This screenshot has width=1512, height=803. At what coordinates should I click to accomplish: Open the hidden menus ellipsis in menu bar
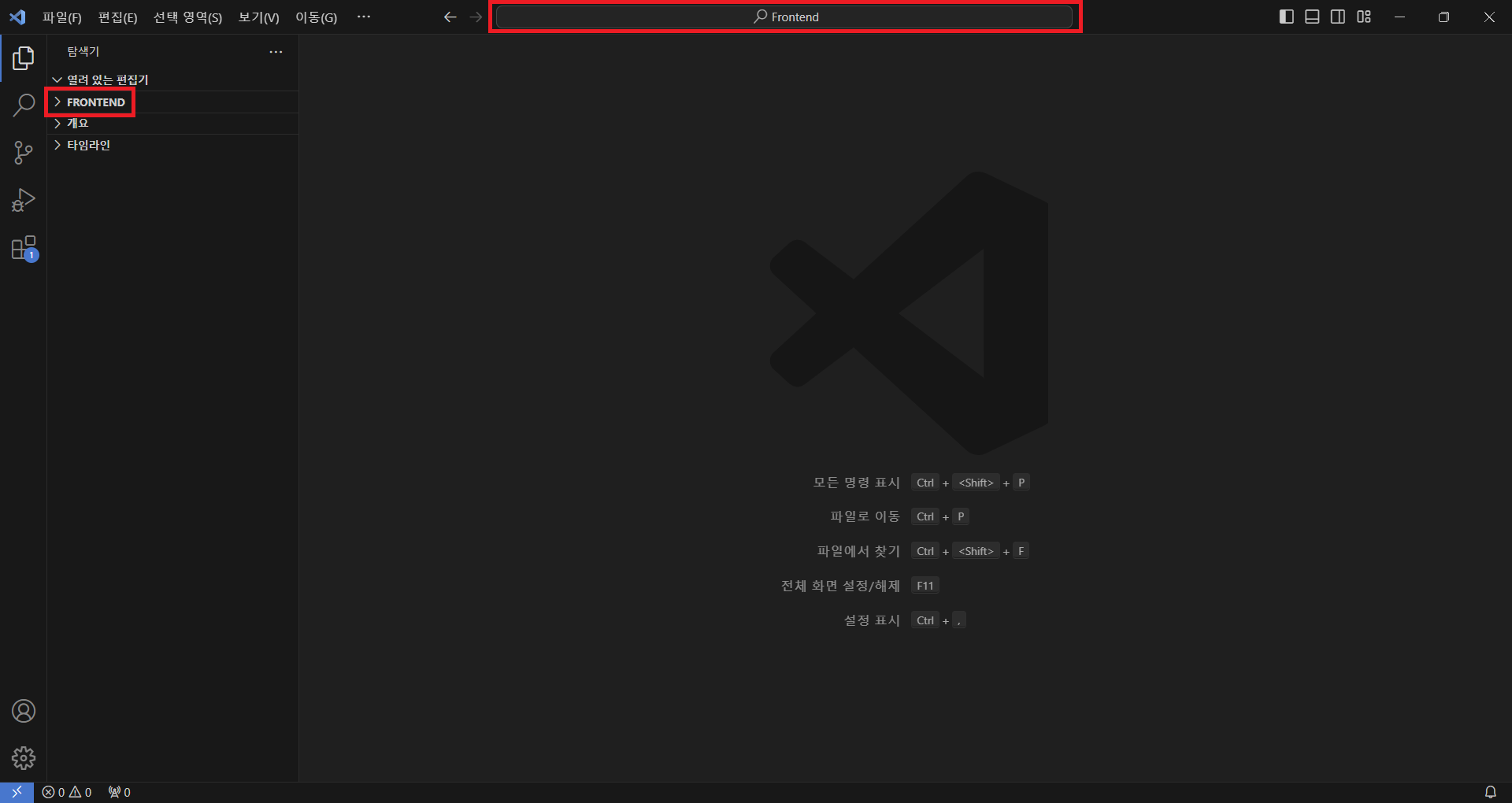point(363,17)
